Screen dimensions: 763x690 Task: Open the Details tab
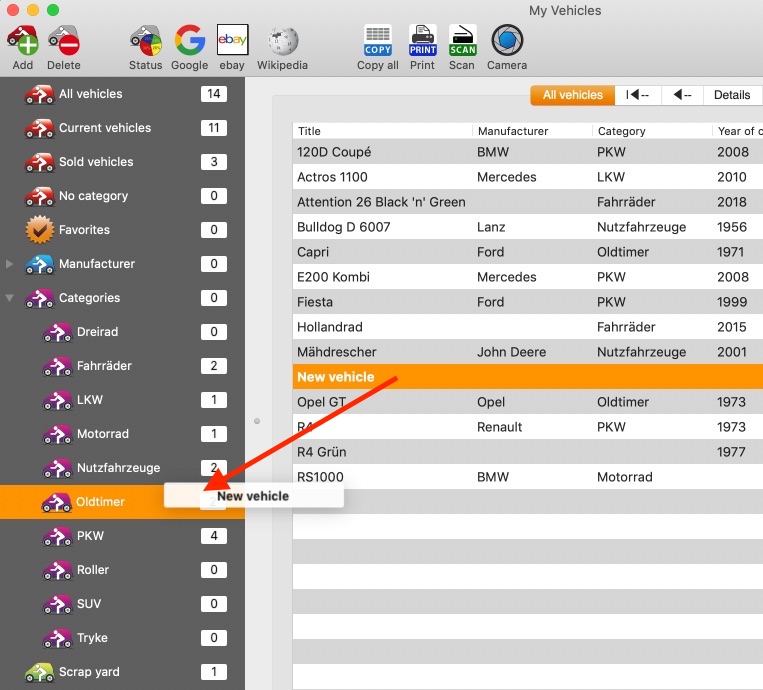pyautogui.click(x=732, y=95)
